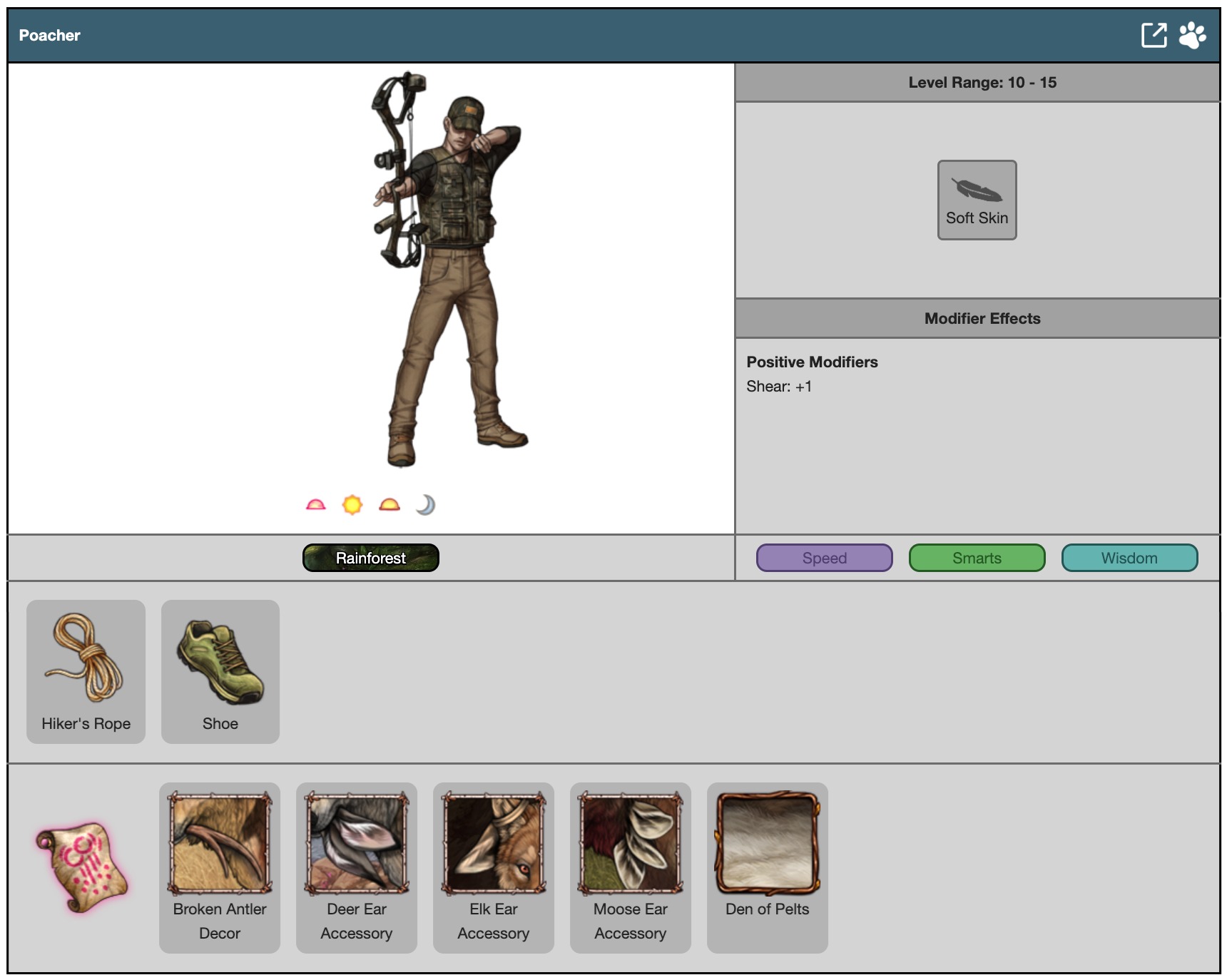
Task: Click the Rainforest biome badge
Action: [370, 558]
